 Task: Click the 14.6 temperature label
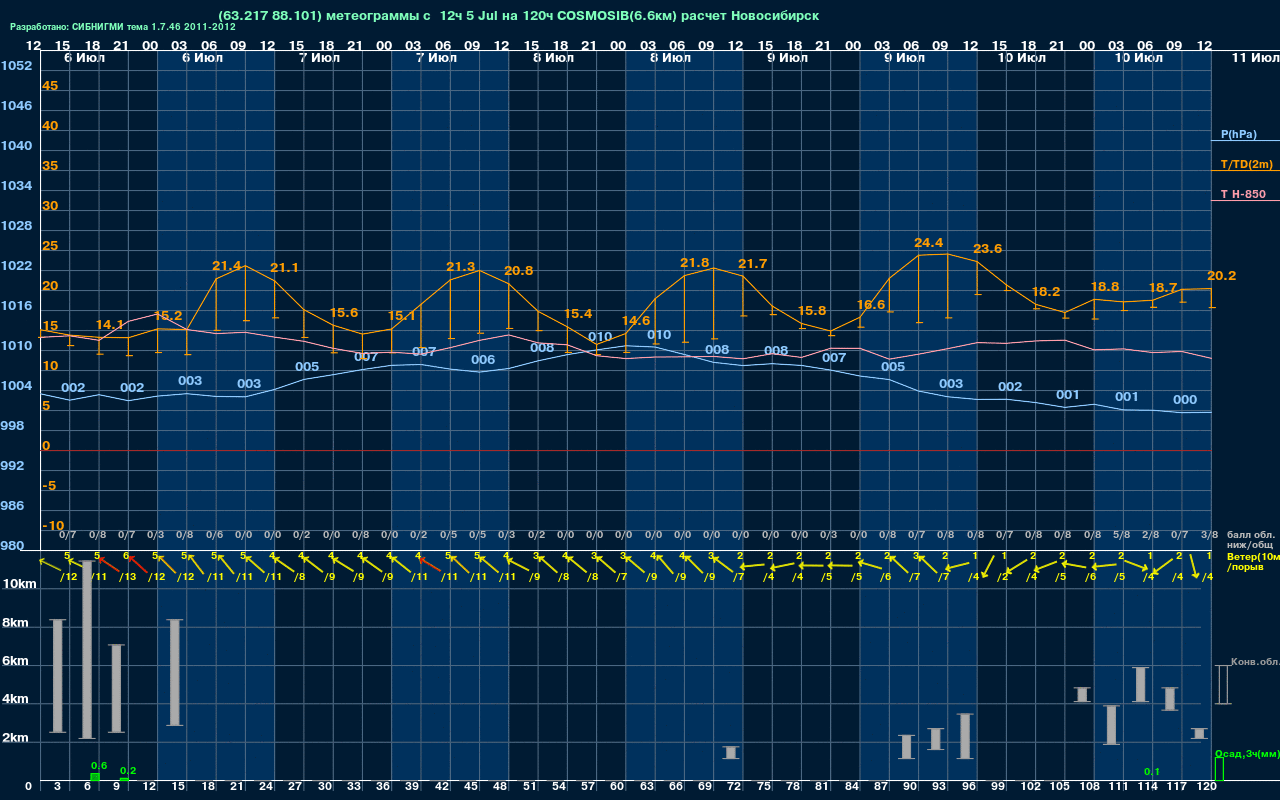coord(636,321)
